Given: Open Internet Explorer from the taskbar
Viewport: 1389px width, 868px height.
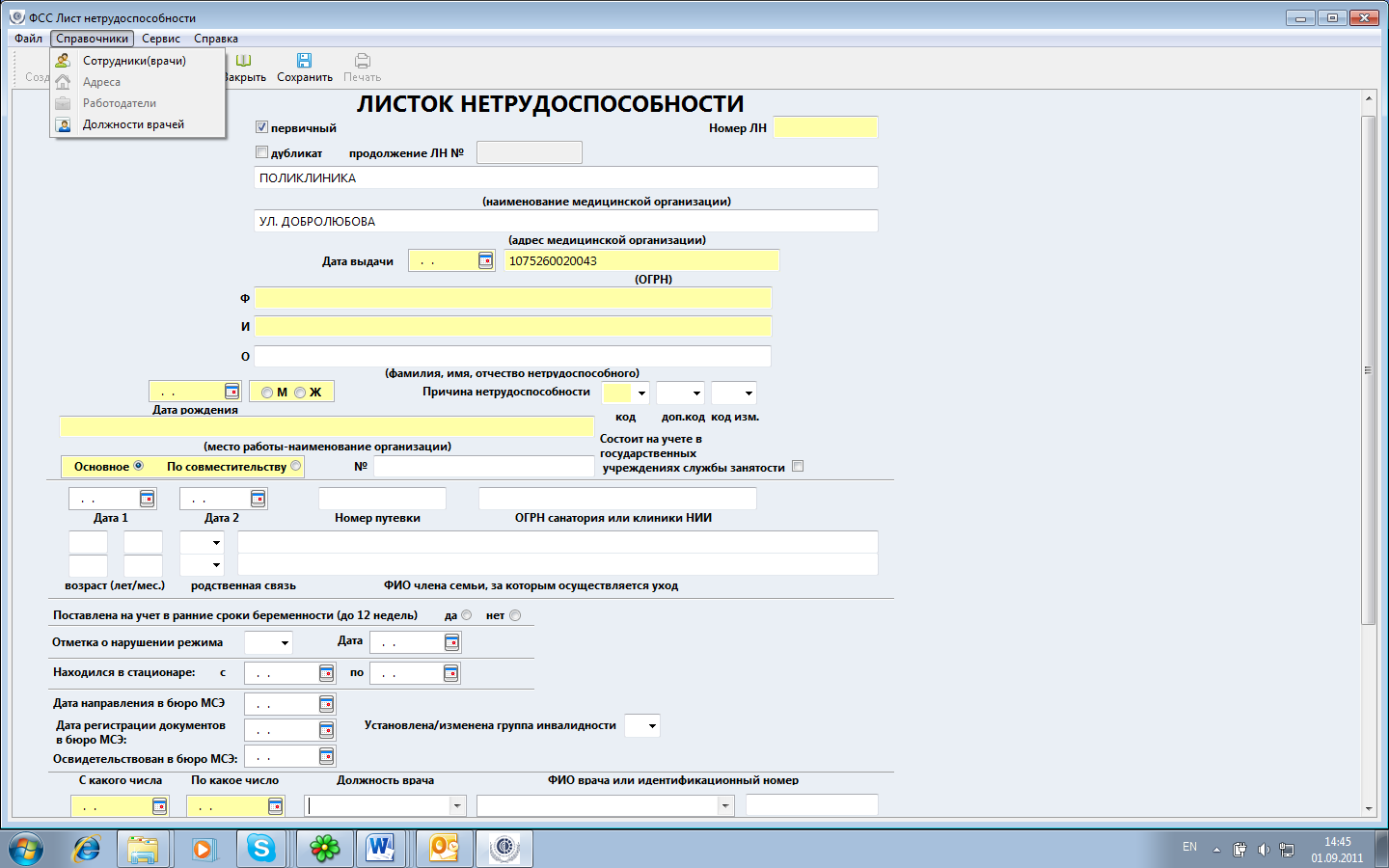Looking at the screenshot, I should click(87, 849).
